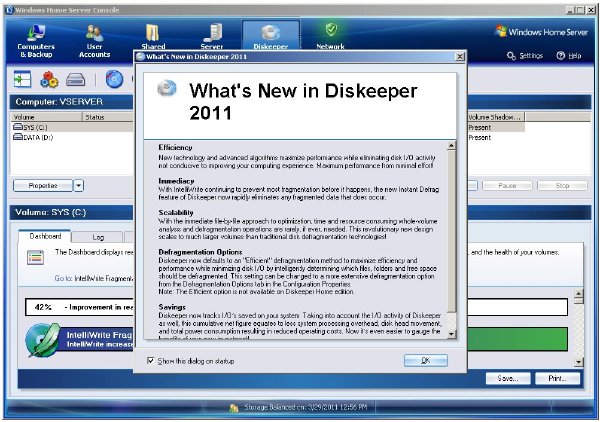This screenshot has width=600, height=422.
Task: Open Help in the console header
Action: 569,56
